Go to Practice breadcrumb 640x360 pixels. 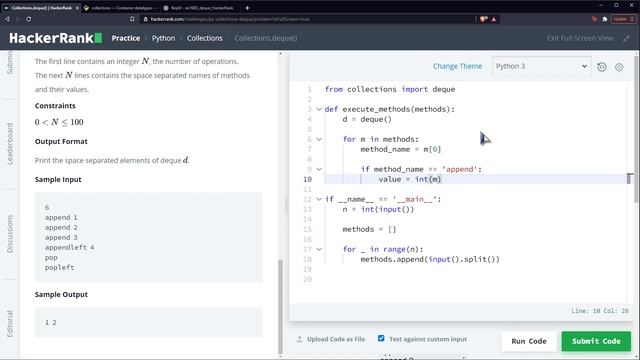pyautogui.click(x=126, y=38)
